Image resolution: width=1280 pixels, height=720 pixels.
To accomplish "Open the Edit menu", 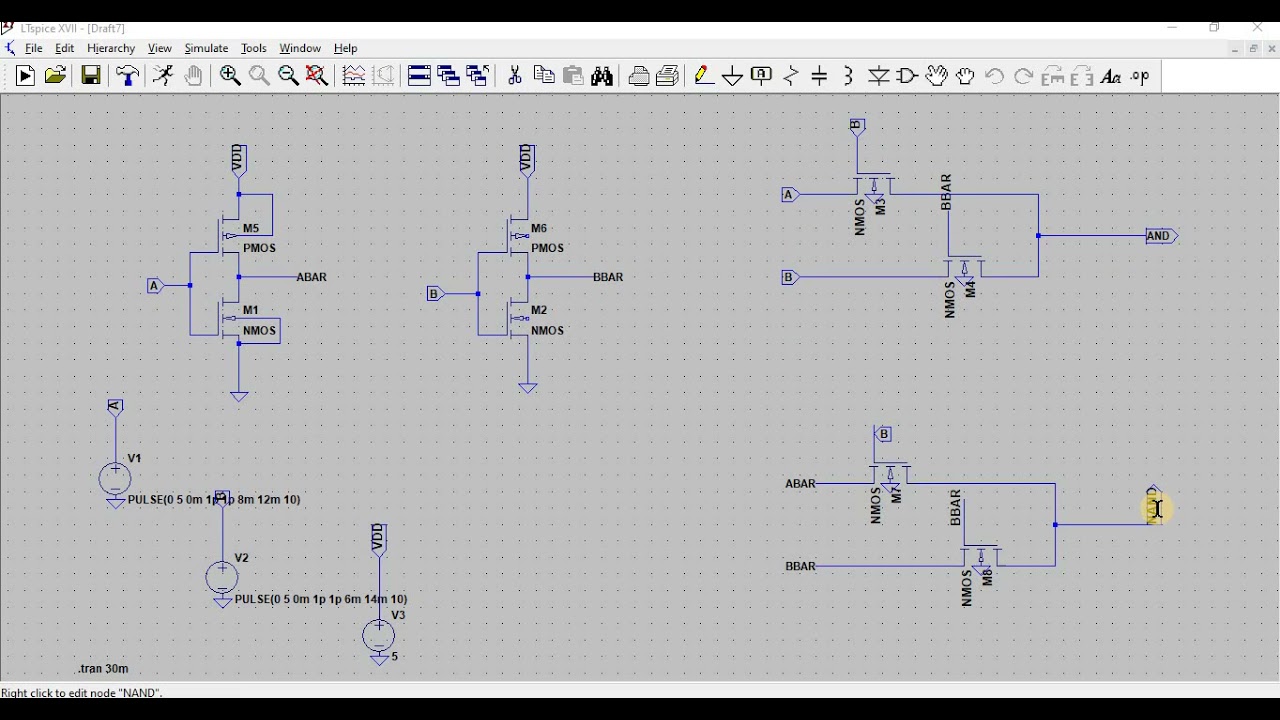I will (x=65, y=48).
